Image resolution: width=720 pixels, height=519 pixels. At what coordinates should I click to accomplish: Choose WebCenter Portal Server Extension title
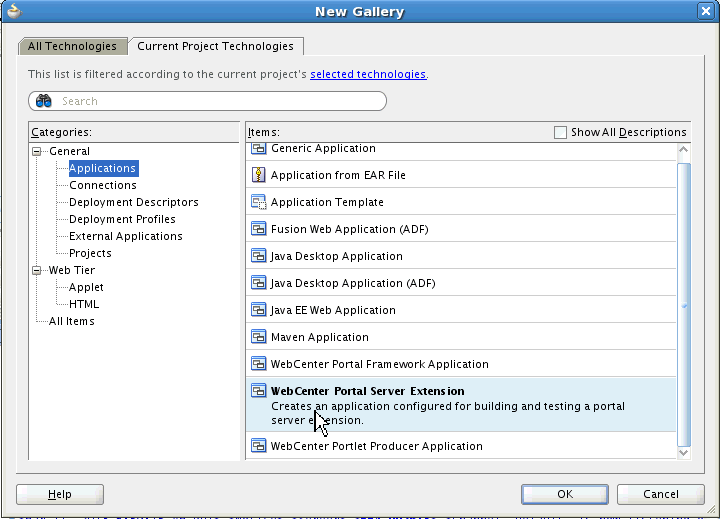(367, 391)
